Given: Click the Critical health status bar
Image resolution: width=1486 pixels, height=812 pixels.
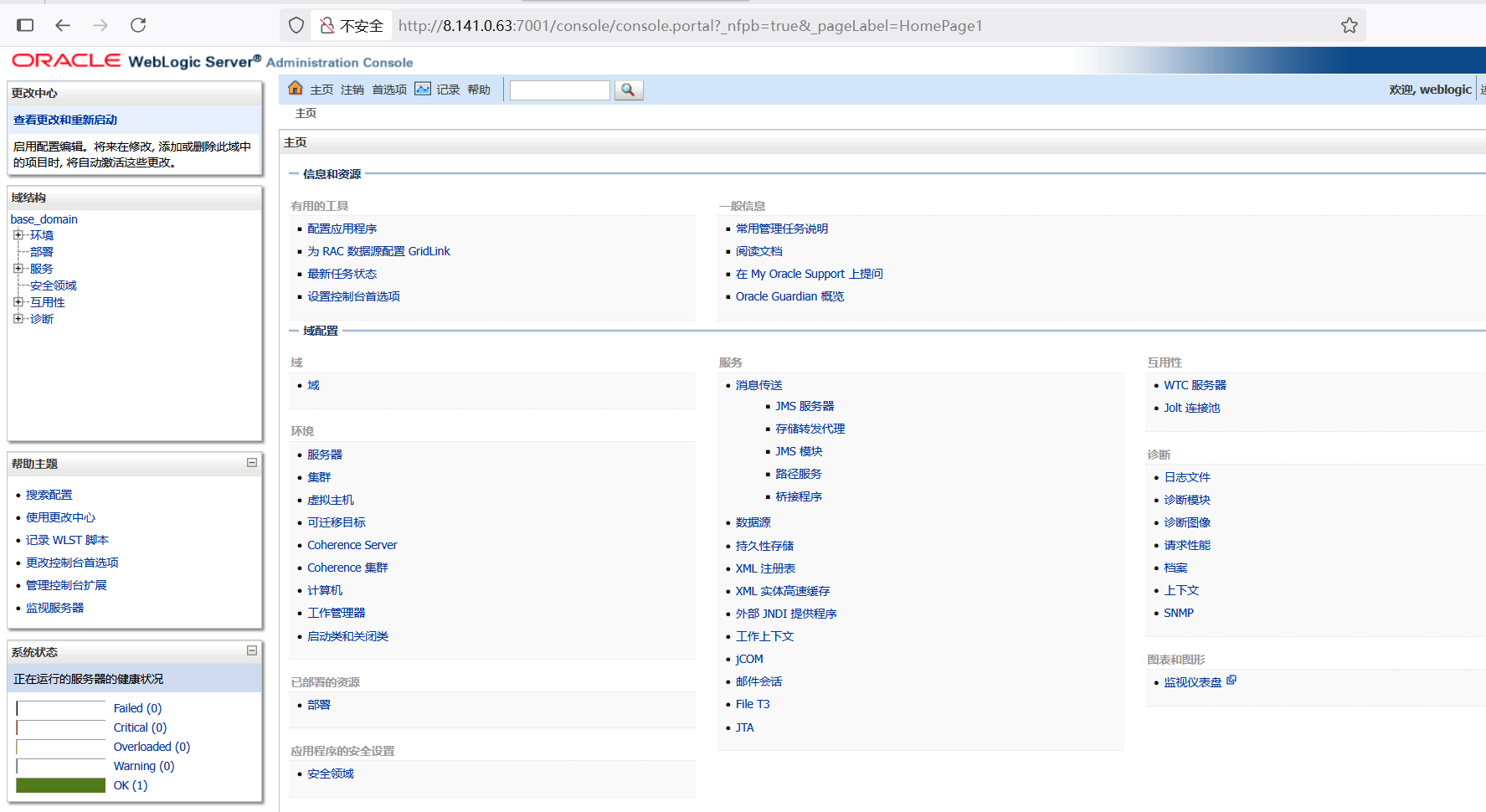Looking at the screenshot, I should [x=60, y=727].
